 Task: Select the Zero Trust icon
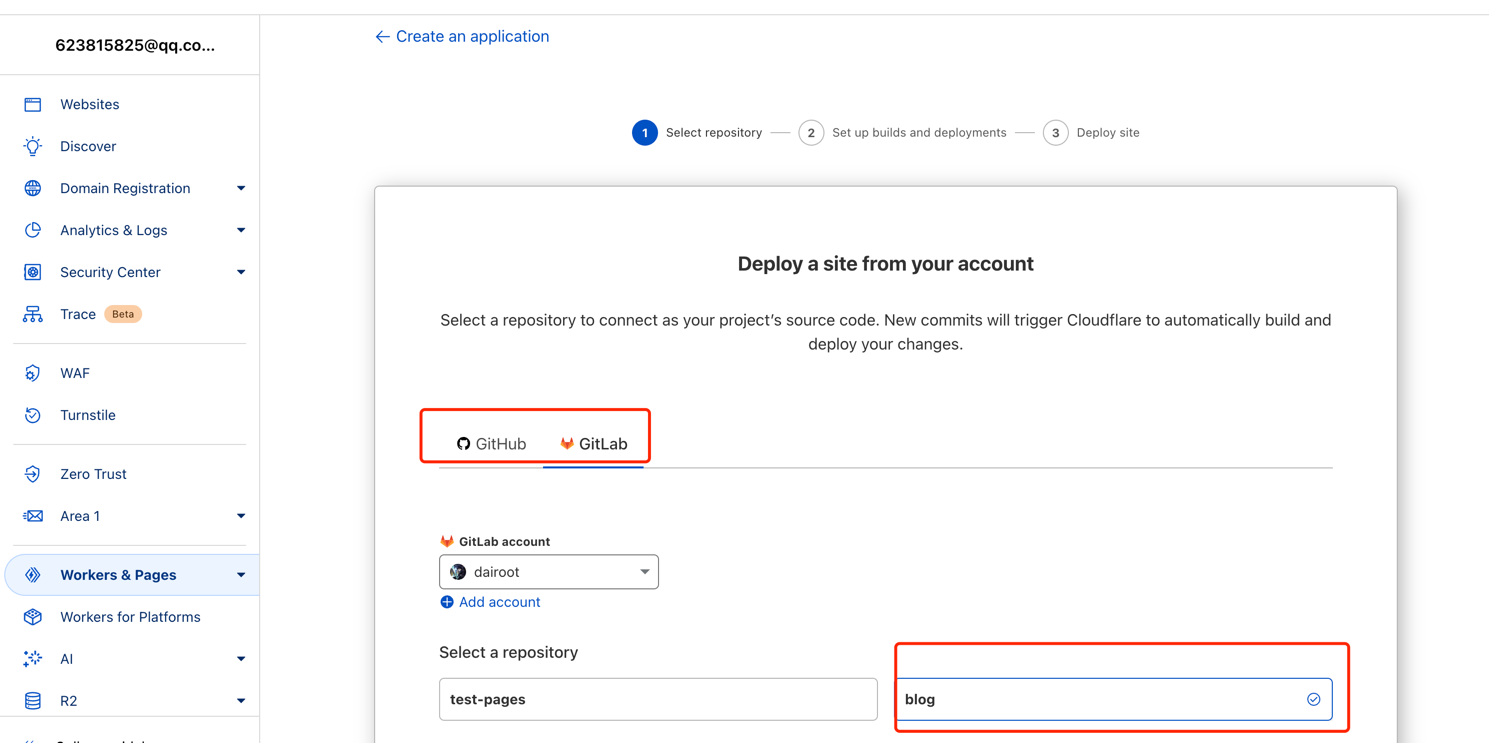point(33,474)
